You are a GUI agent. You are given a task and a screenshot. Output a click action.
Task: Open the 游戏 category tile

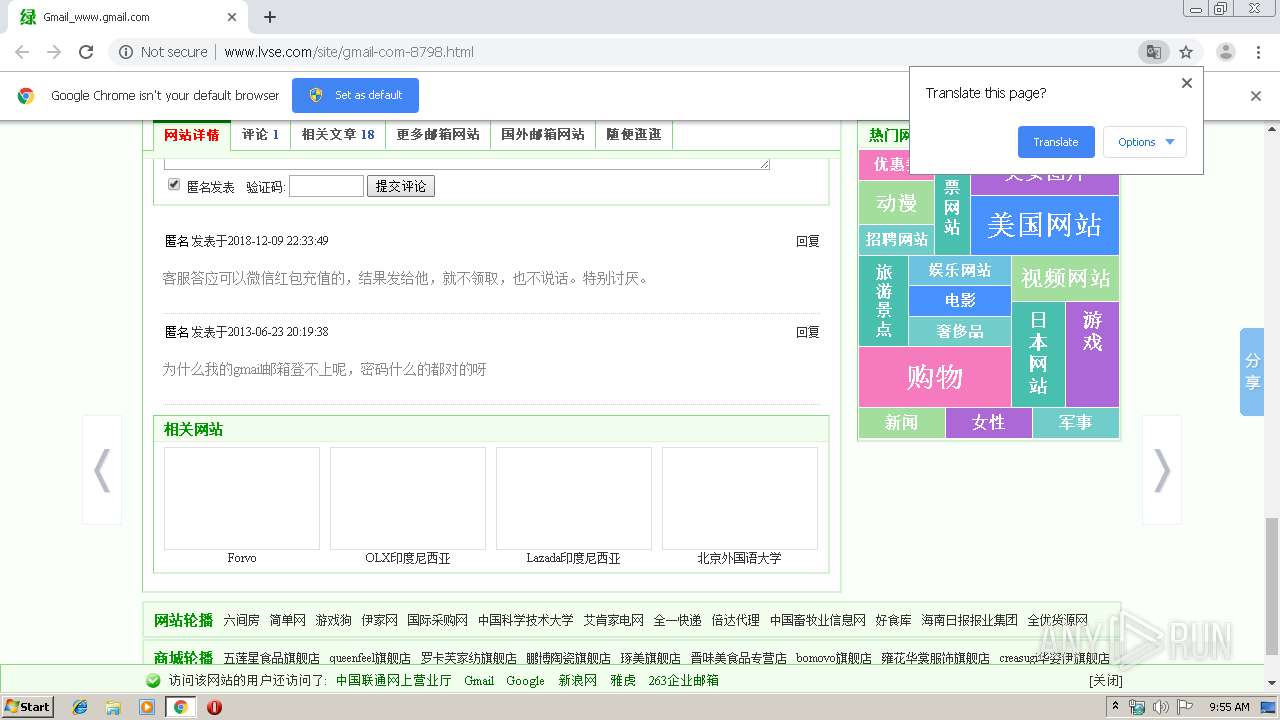click(1092, 354)
